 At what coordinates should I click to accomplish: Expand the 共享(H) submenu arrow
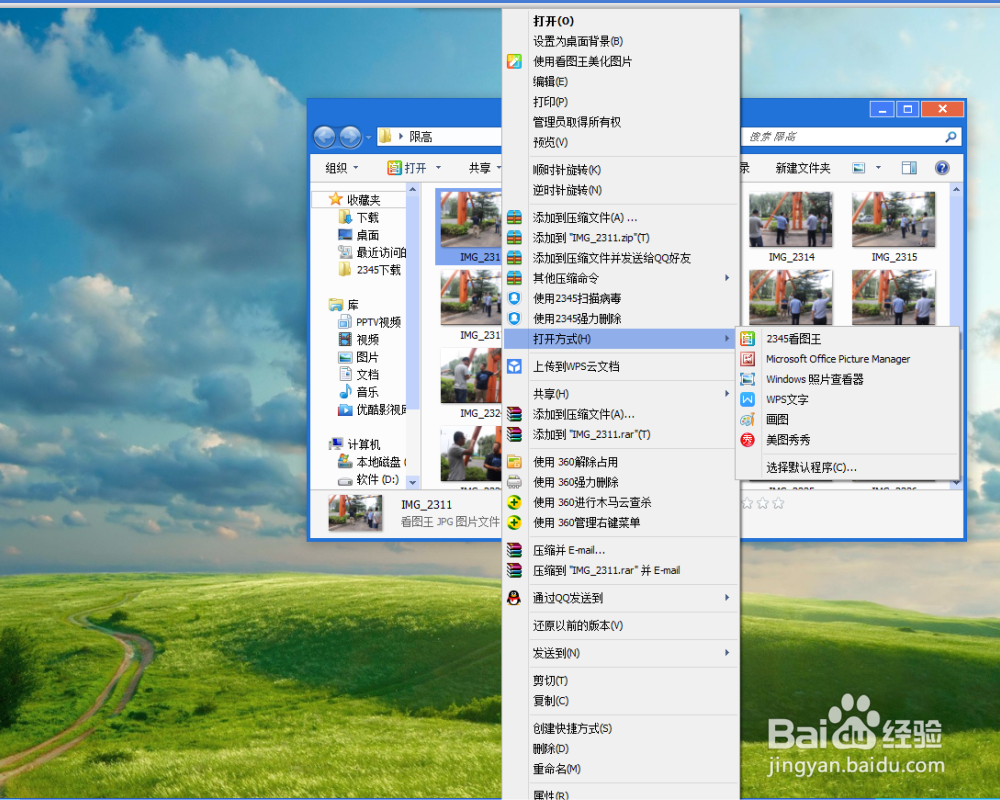(727, 394)
